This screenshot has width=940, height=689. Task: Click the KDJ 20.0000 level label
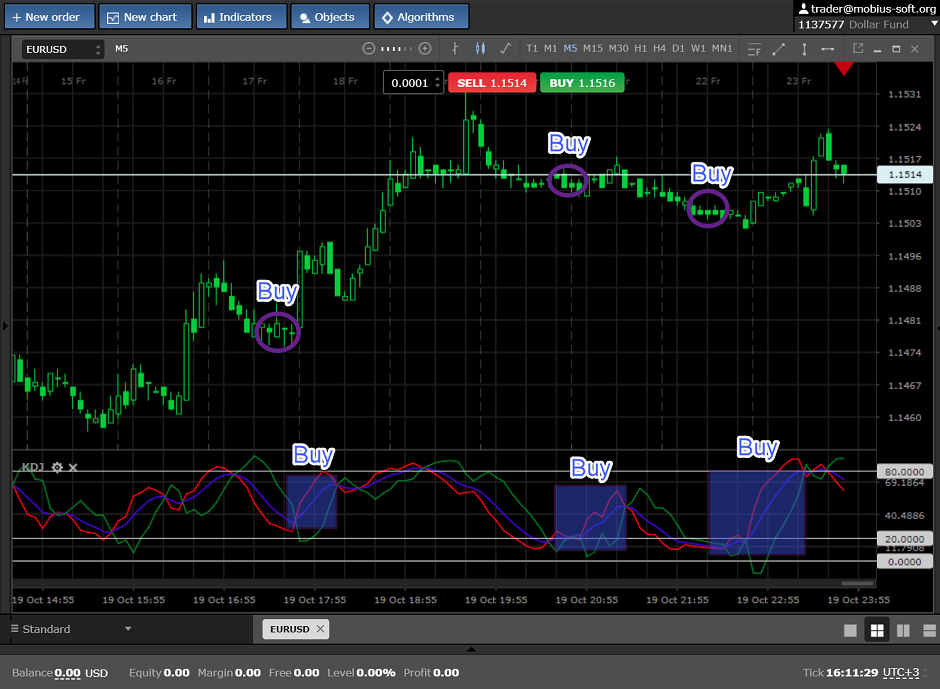coord(905,539)
